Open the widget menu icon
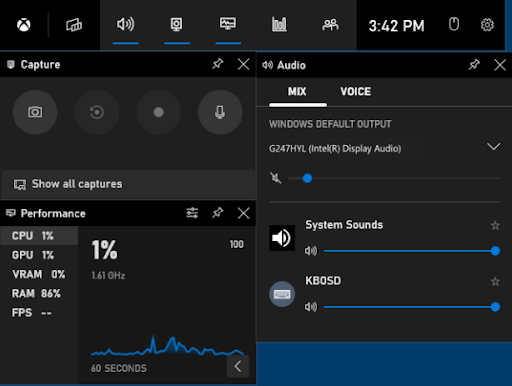 click(x=74, y=25)
